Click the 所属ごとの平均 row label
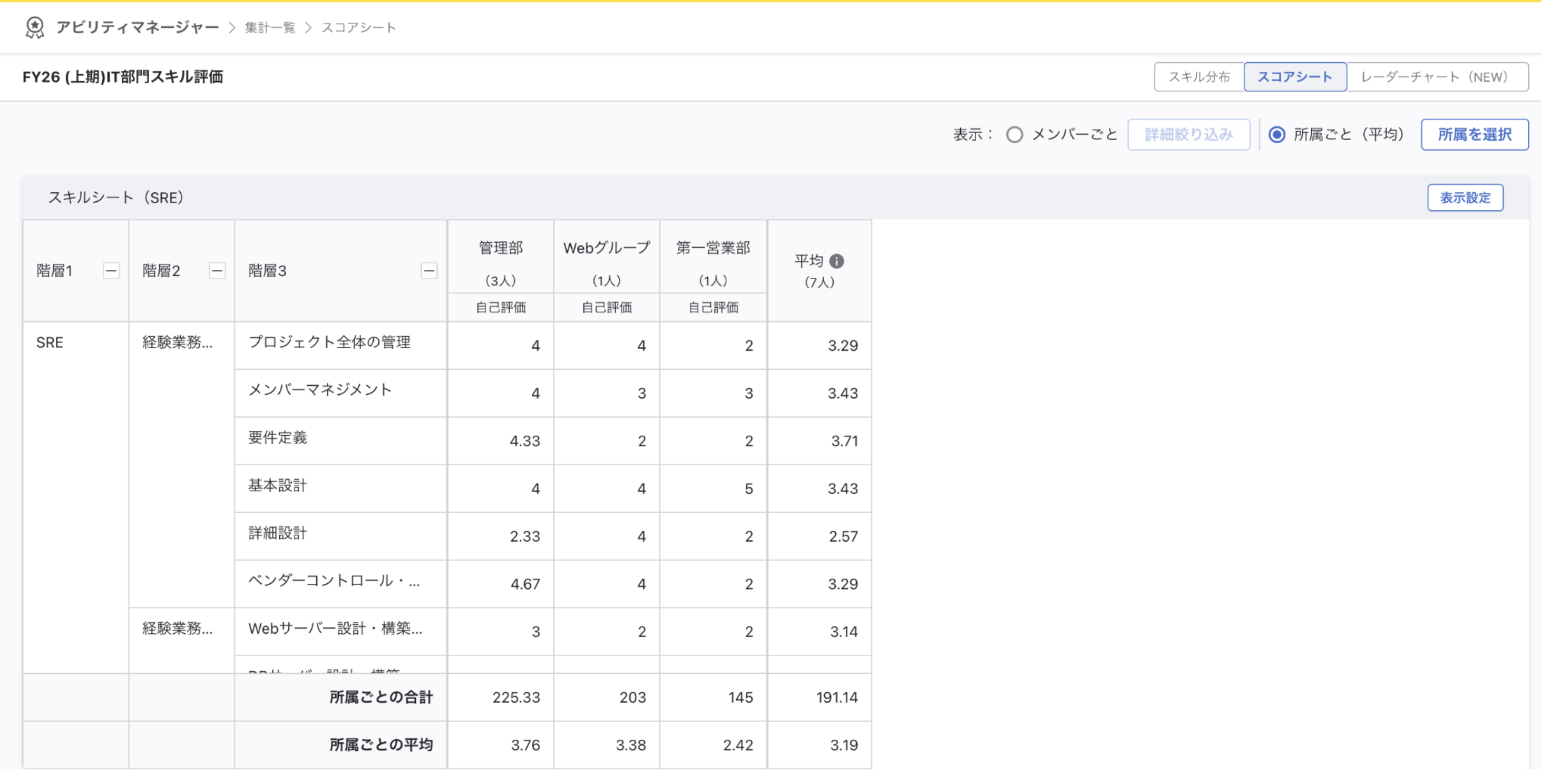The height and width of the screenshot is (784, 1541). (x=381, y=746)
